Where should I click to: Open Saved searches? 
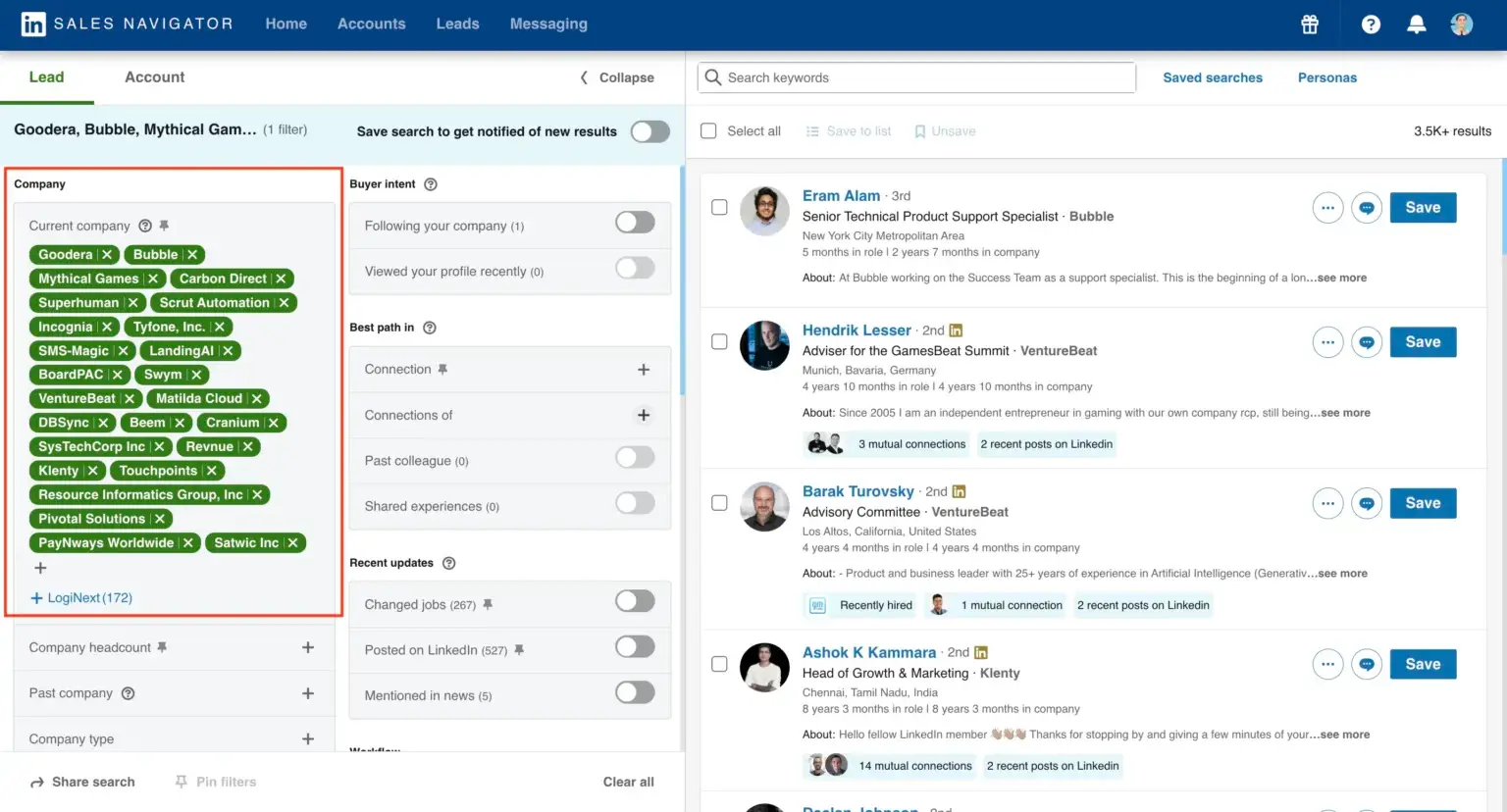[x=1213, y=77]
